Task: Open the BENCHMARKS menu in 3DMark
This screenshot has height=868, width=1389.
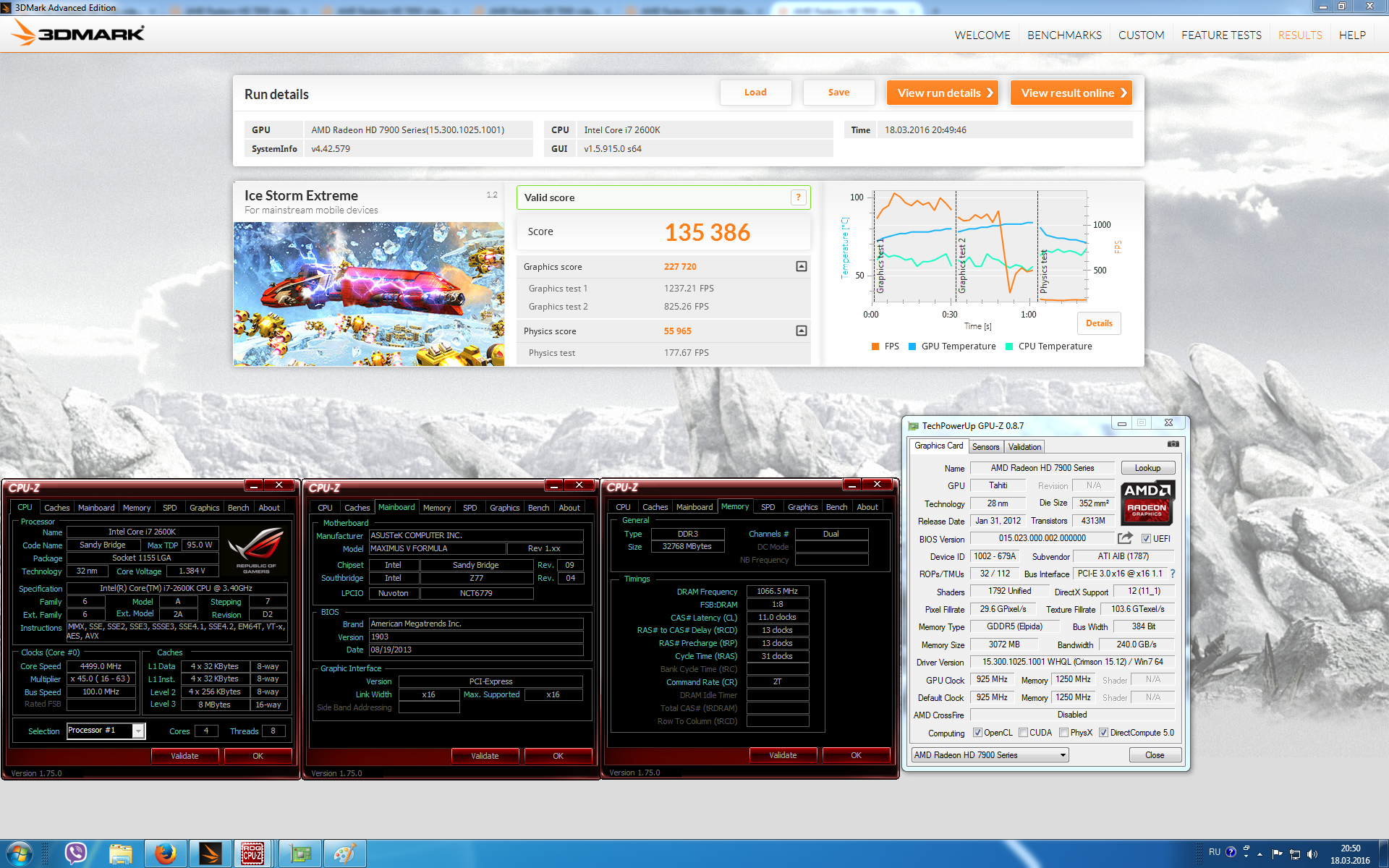Action: (x=1064, y=35)
